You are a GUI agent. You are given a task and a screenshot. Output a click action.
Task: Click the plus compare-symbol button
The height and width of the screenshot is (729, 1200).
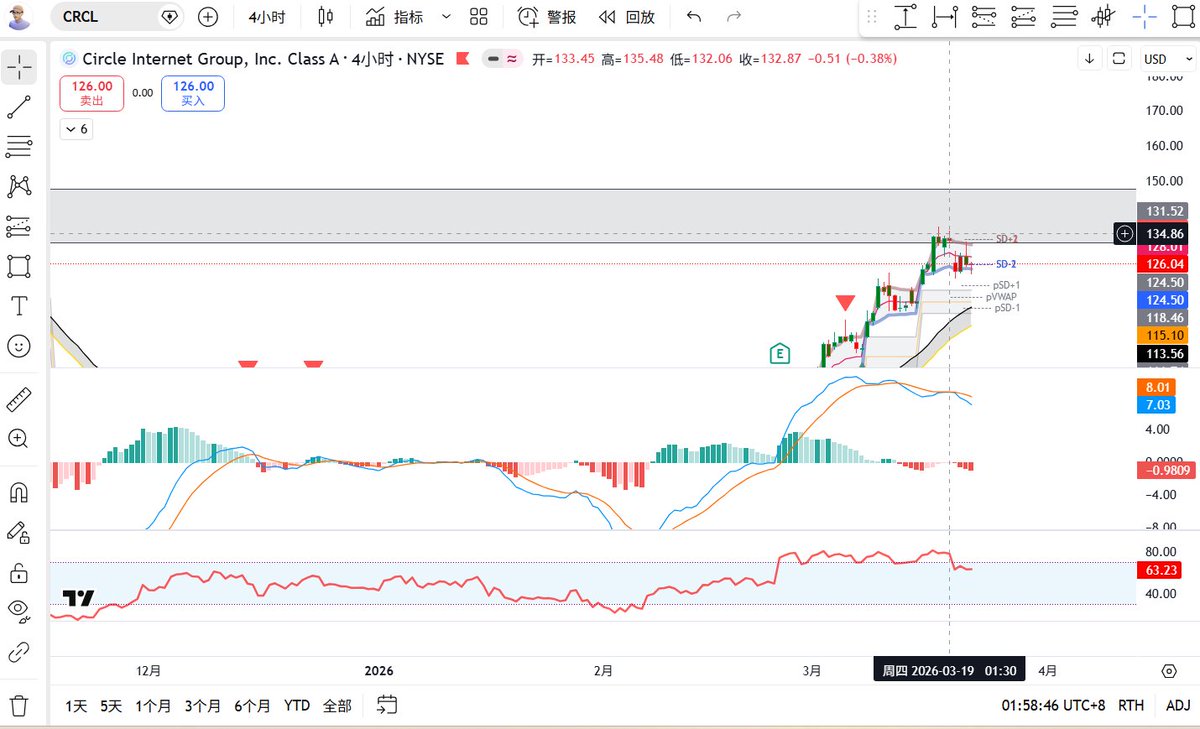[207, 17]
